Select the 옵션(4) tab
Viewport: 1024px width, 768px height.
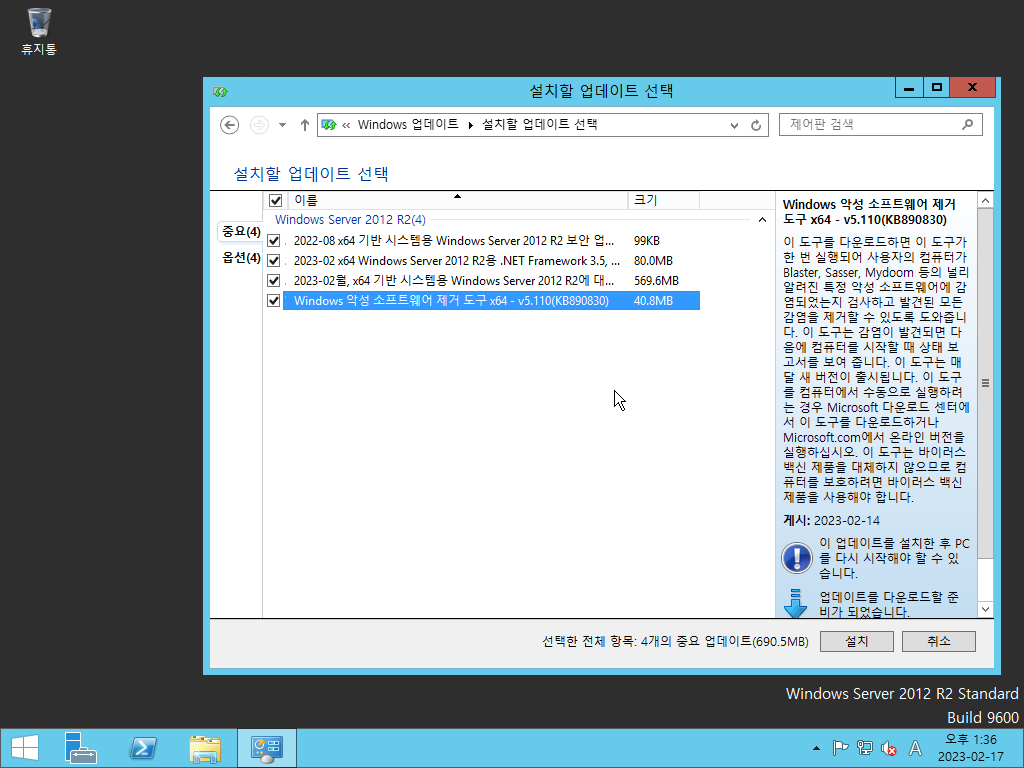[241, 258]
